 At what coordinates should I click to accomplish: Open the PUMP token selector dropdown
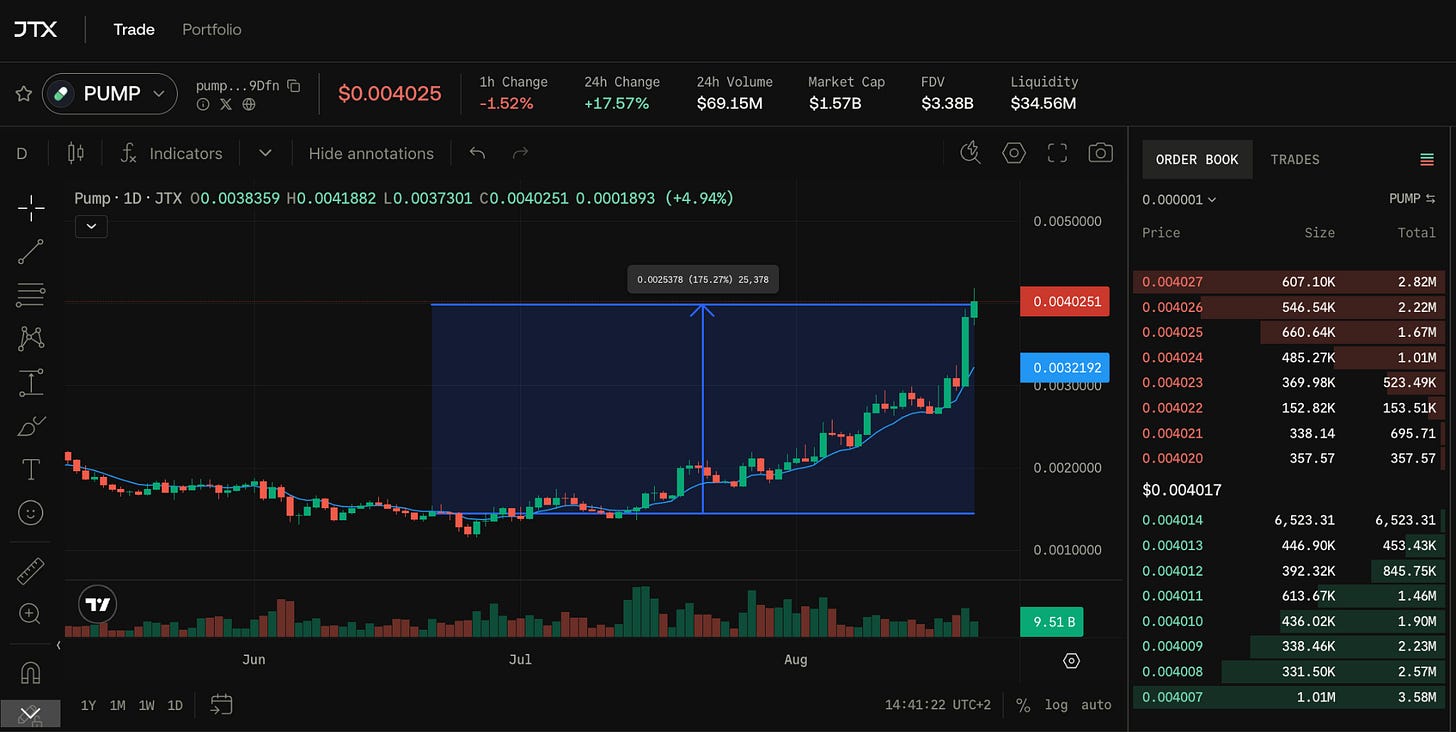(x=110, y=94)
